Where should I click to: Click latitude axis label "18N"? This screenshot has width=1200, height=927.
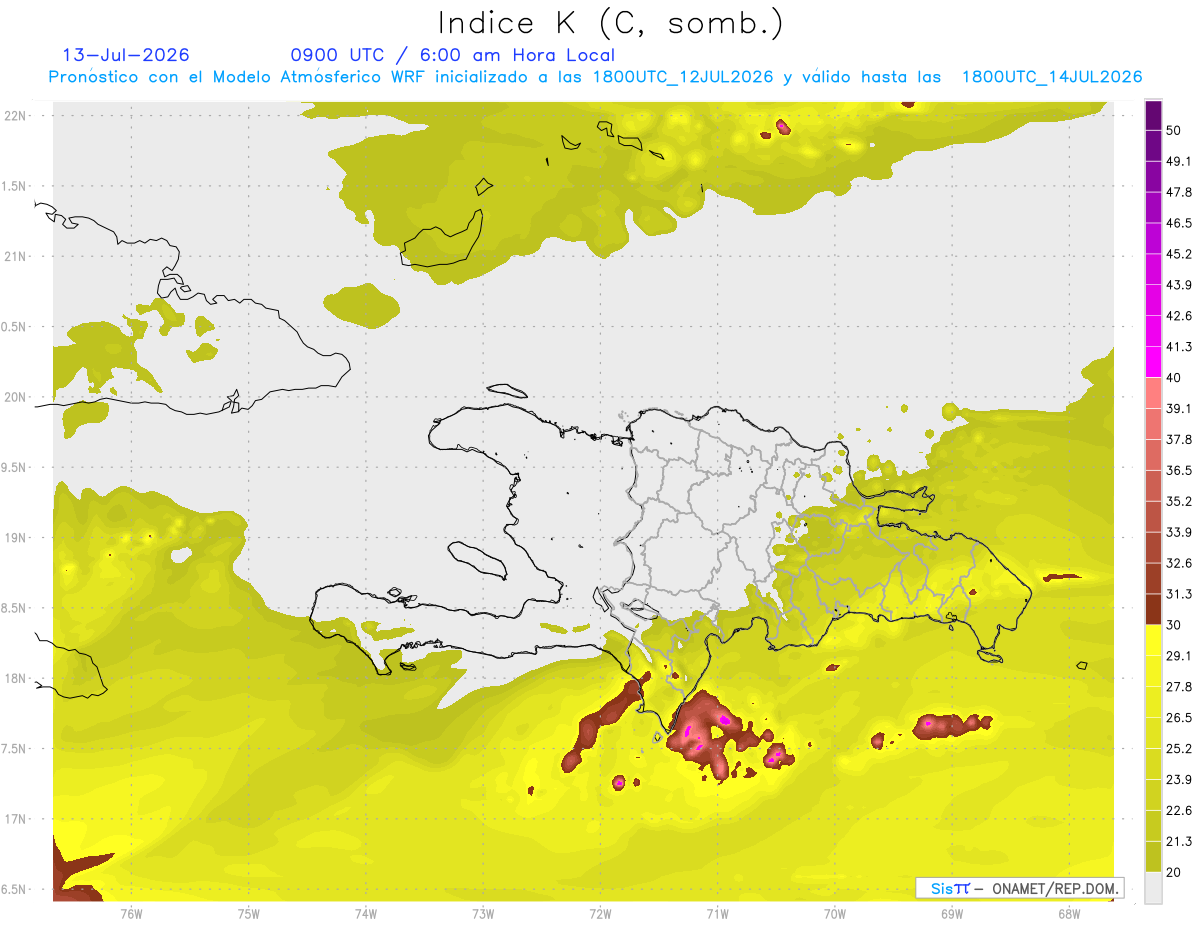tap(17, 679)
